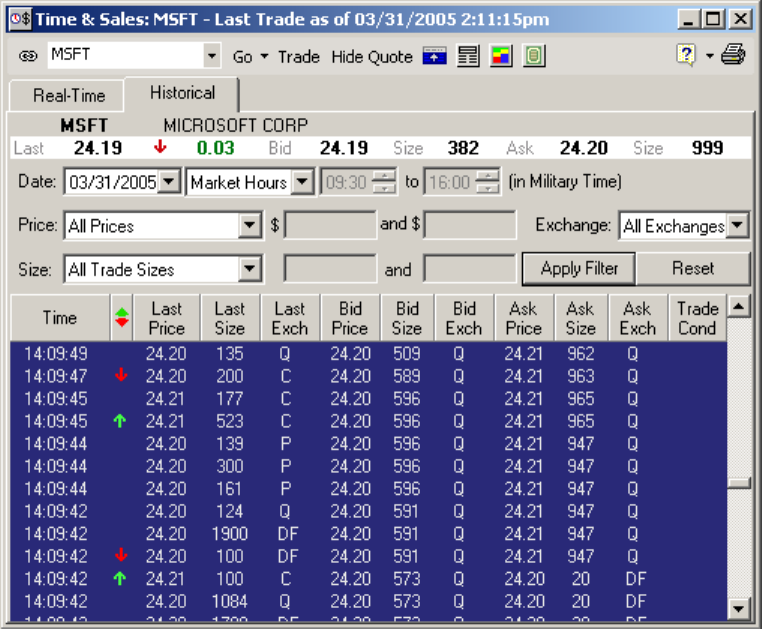
Task: Click the scrollbar down arrow
Action: pos(739,608)
